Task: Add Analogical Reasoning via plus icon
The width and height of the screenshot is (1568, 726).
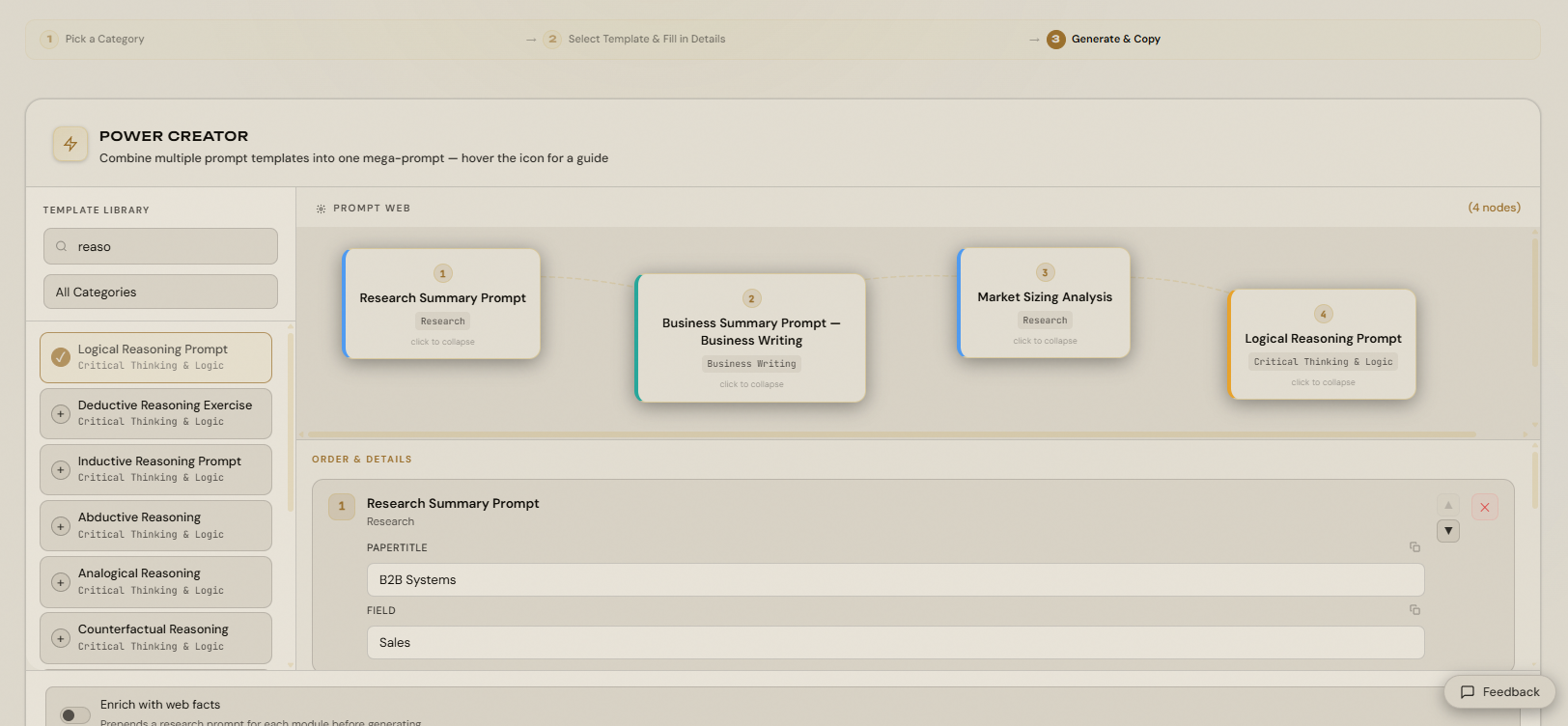Action: (61, 581)
